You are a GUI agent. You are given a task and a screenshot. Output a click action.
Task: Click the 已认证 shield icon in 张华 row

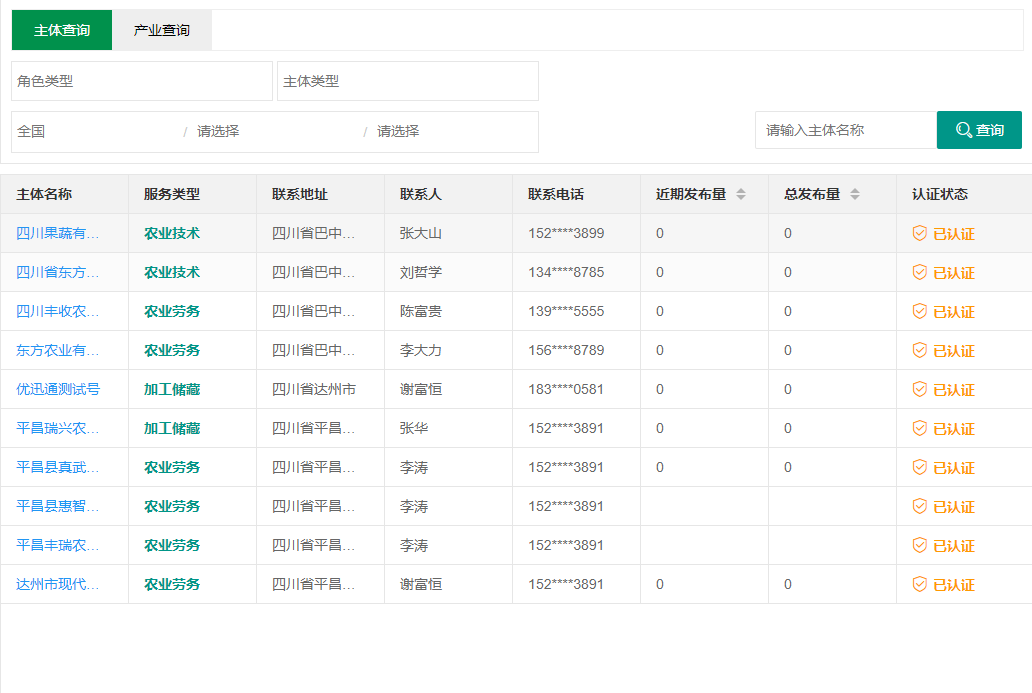click(x=920, y=428)
